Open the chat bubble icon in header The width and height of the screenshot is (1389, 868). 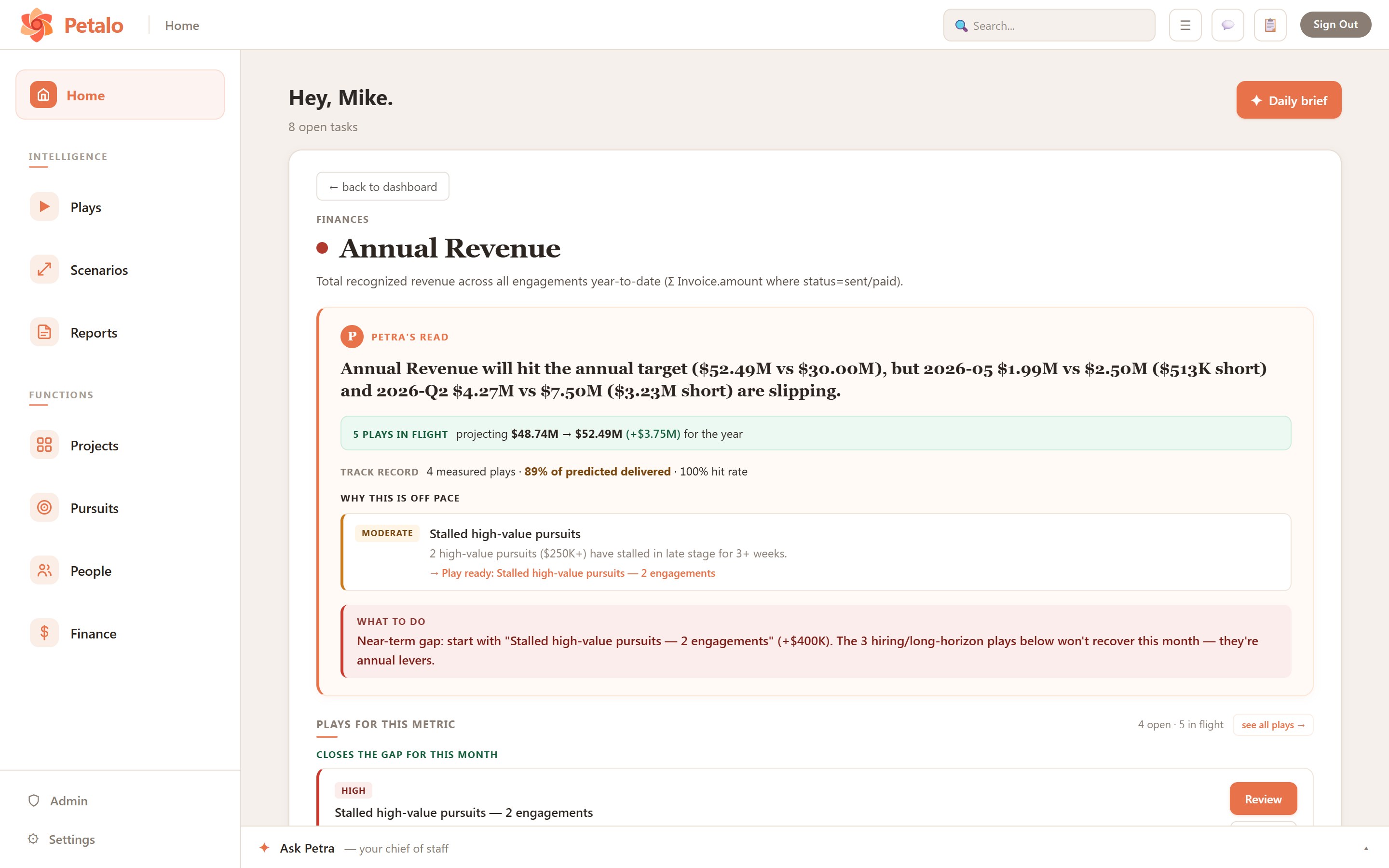[x=1228, y=25]
